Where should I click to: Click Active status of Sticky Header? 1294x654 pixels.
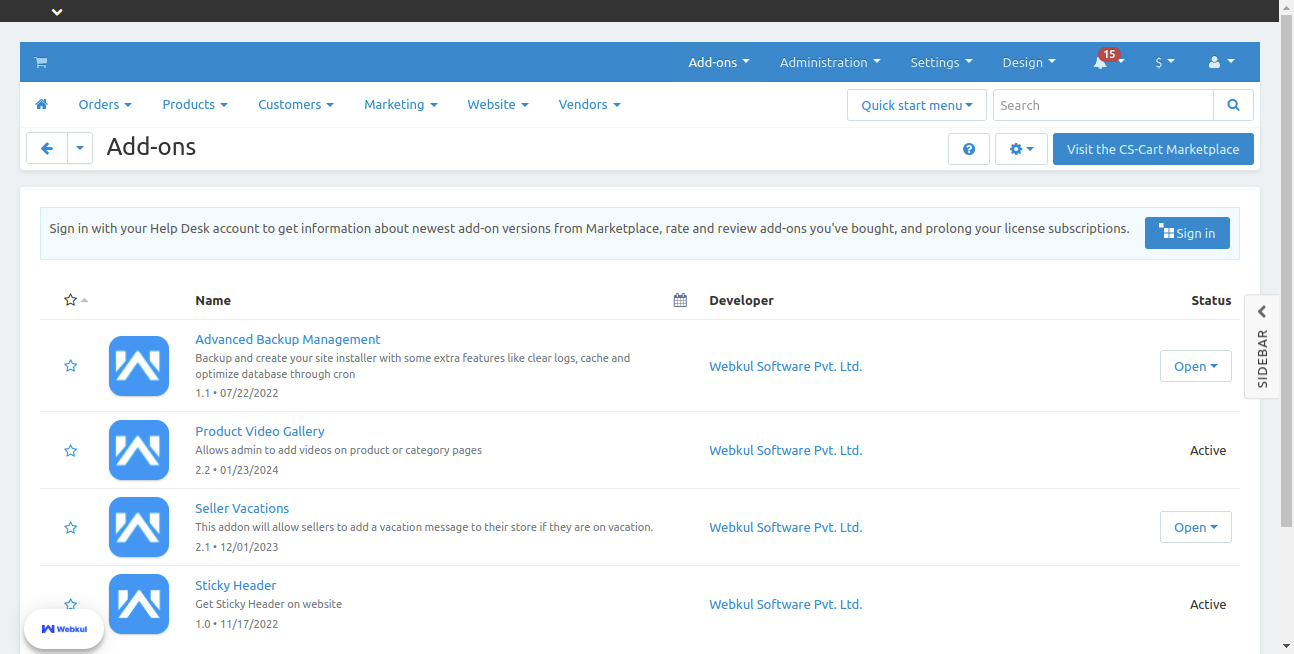(x=1208, y=604)
